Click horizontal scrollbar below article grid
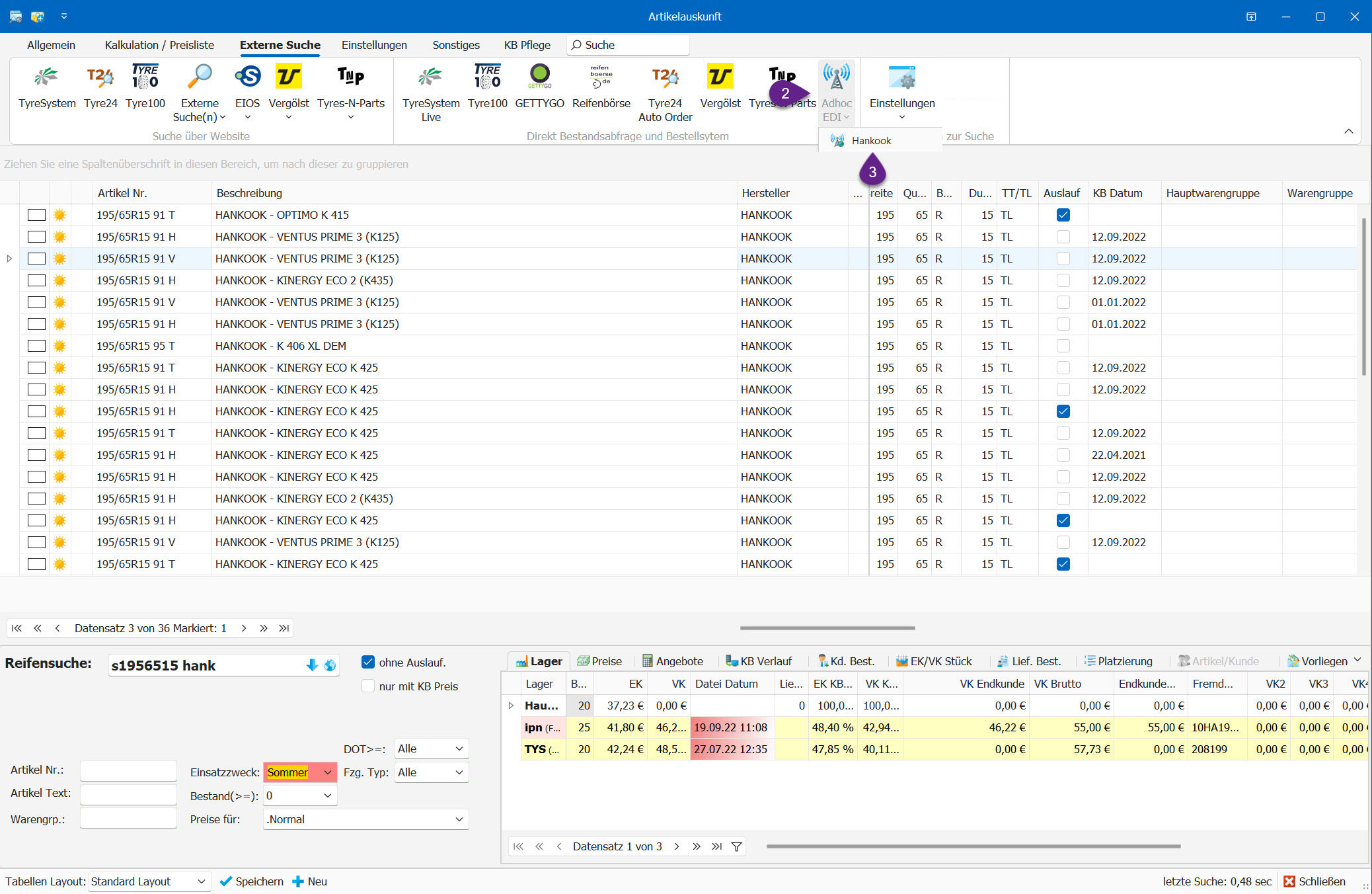 point(827,628)
